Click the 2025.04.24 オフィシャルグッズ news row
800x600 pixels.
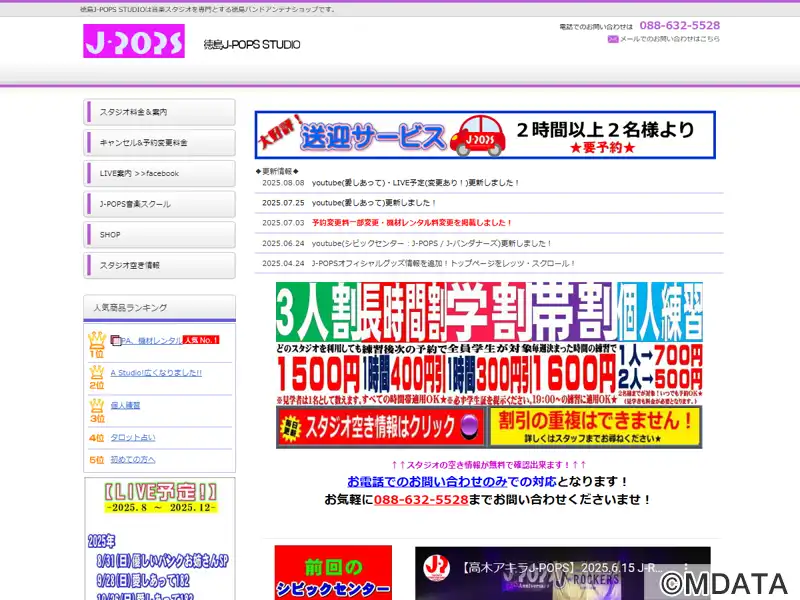click(489, 263)
